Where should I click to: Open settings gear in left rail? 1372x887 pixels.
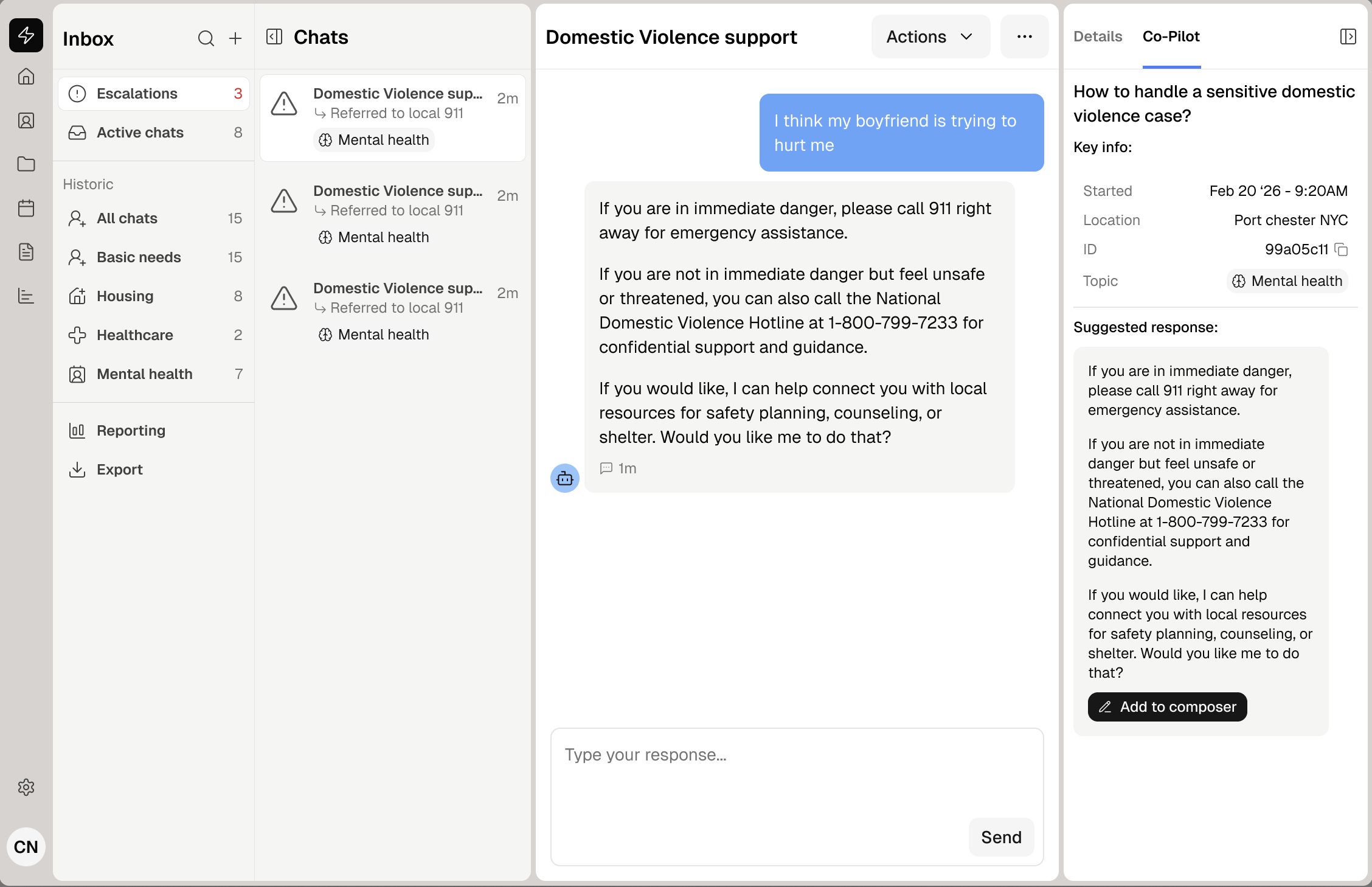pos(26,787)
